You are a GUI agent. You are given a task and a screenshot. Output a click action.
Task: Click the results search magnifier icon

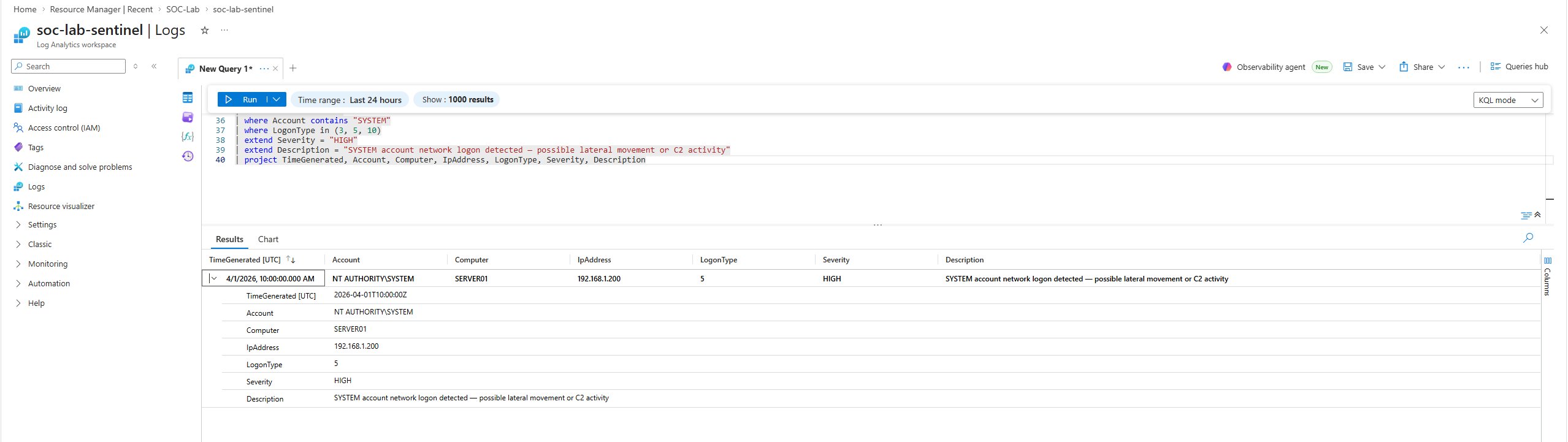coord(1528,238)
